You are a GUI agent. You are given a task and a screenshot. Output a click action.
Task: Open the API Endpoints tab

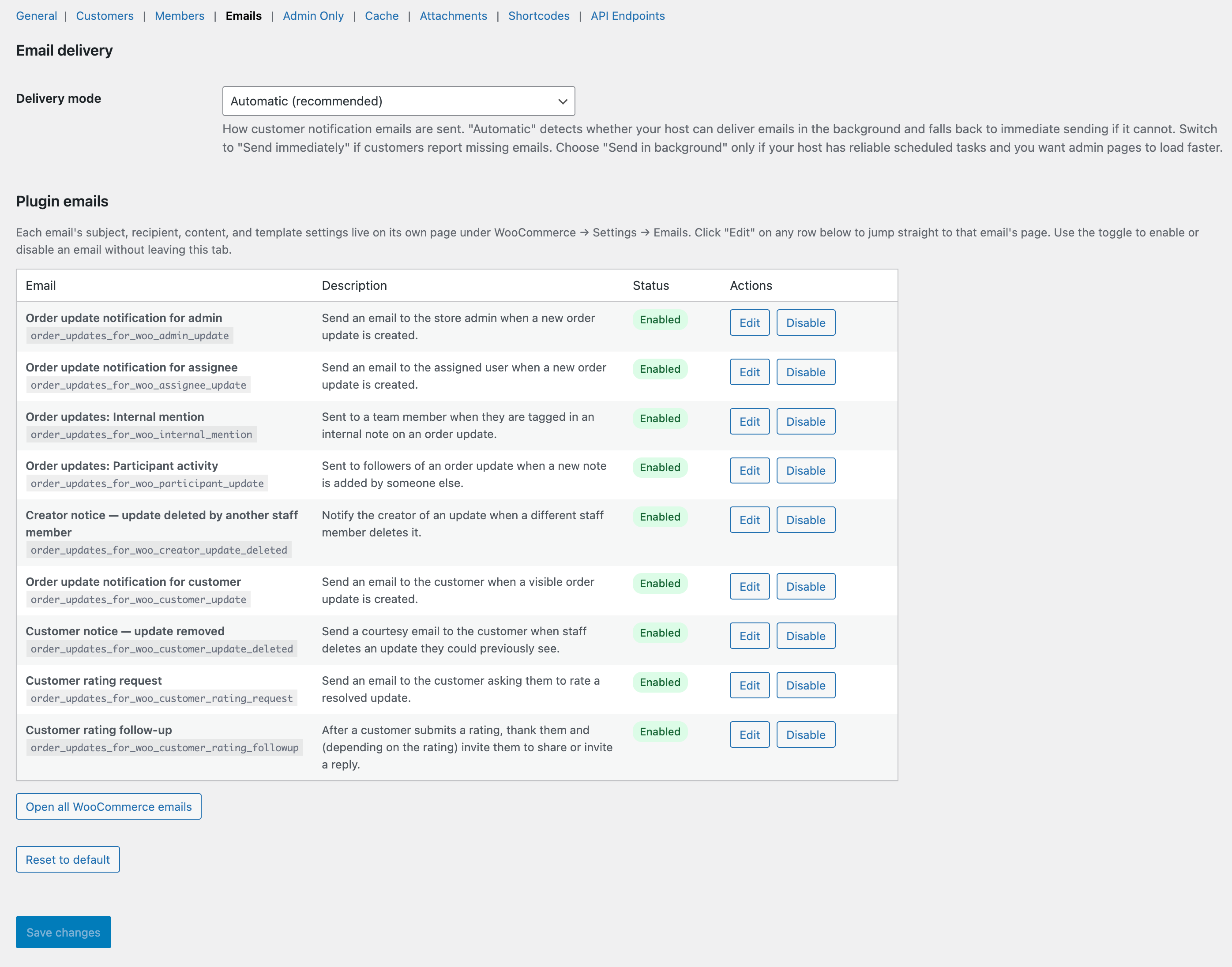pyautogui.click(x=628, y=16)
